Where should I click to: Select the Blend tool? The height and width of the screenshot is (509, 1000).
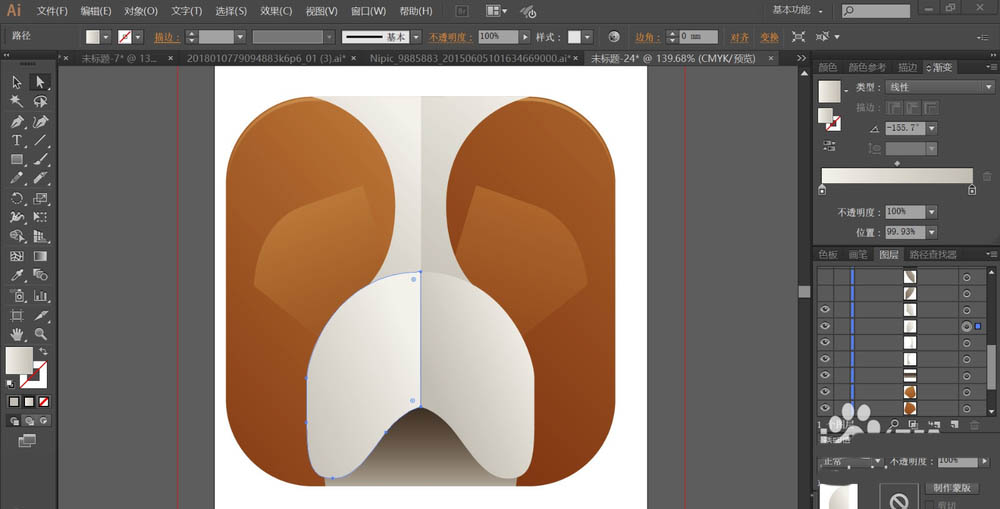[40, 275]
